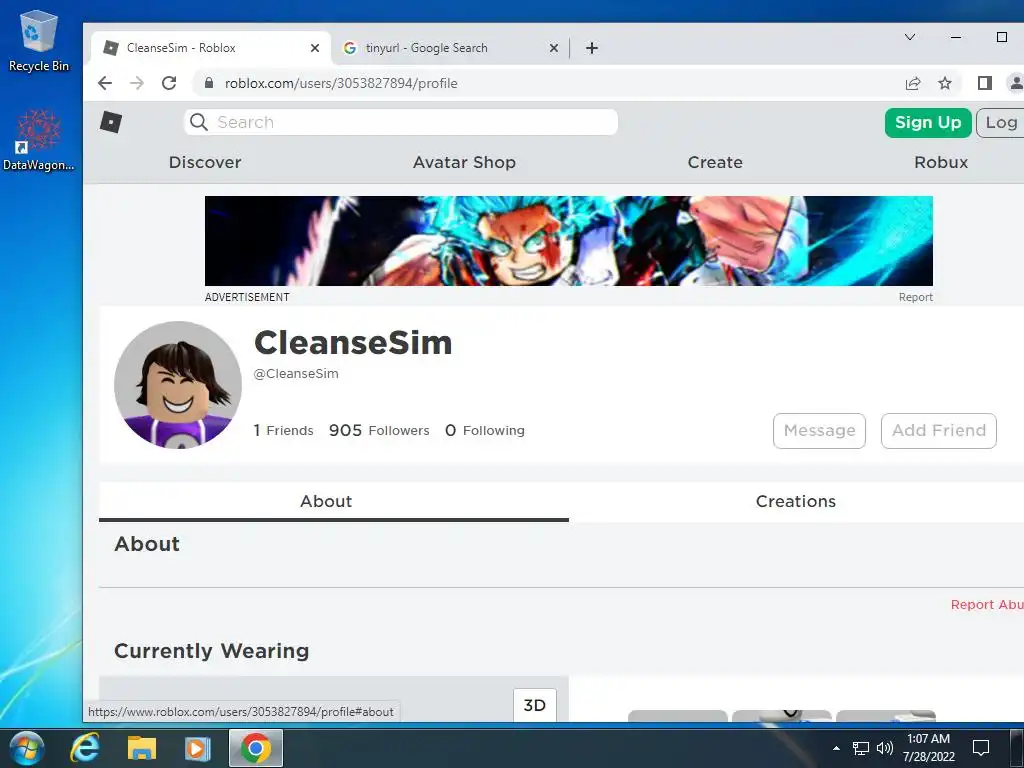Launch Internet Explorer from taskbar
This screenshot has width=1024, height=768.
85,748
